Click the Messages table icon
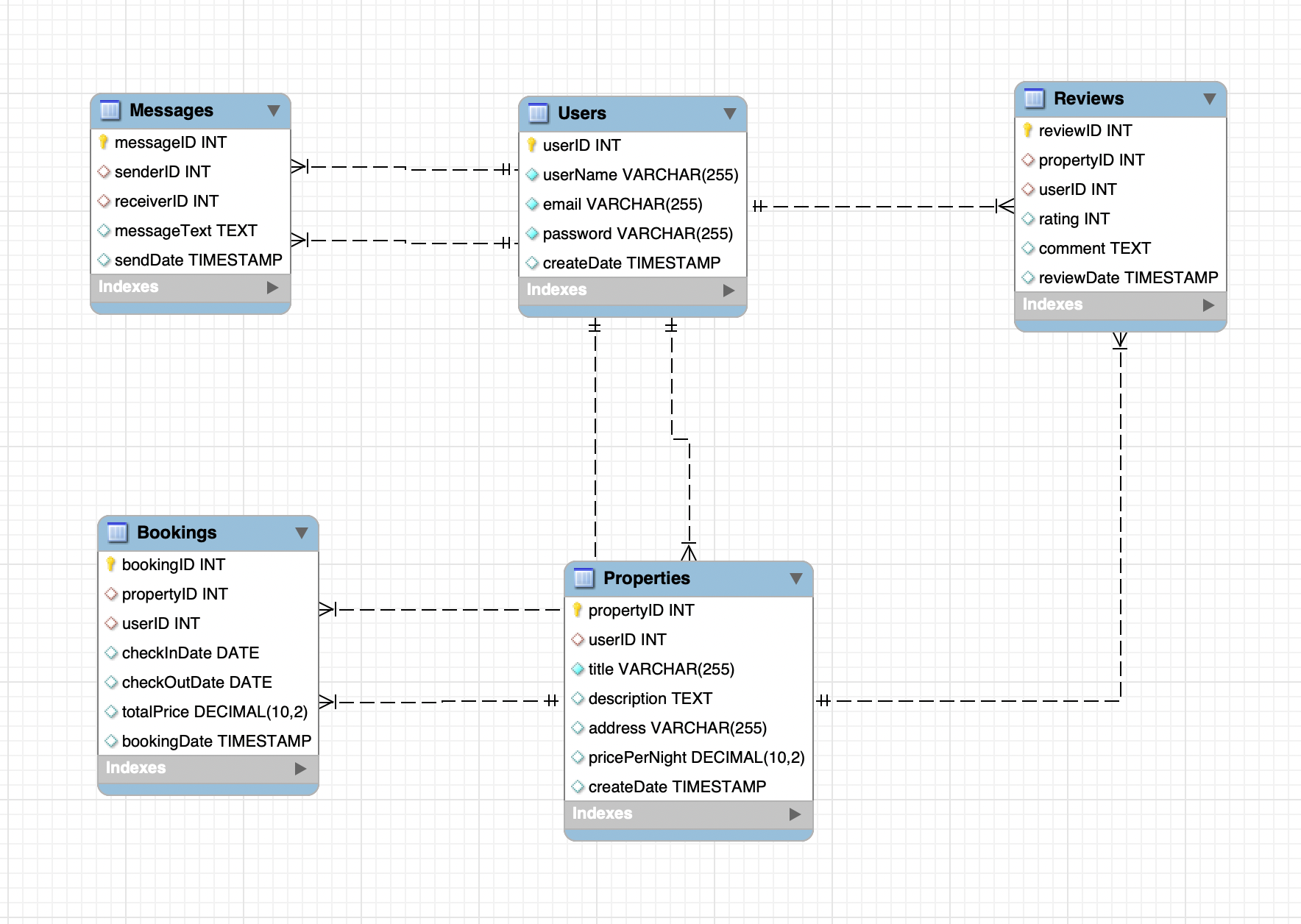Viewport: 1301px width, 924px height. coord(110,110)
